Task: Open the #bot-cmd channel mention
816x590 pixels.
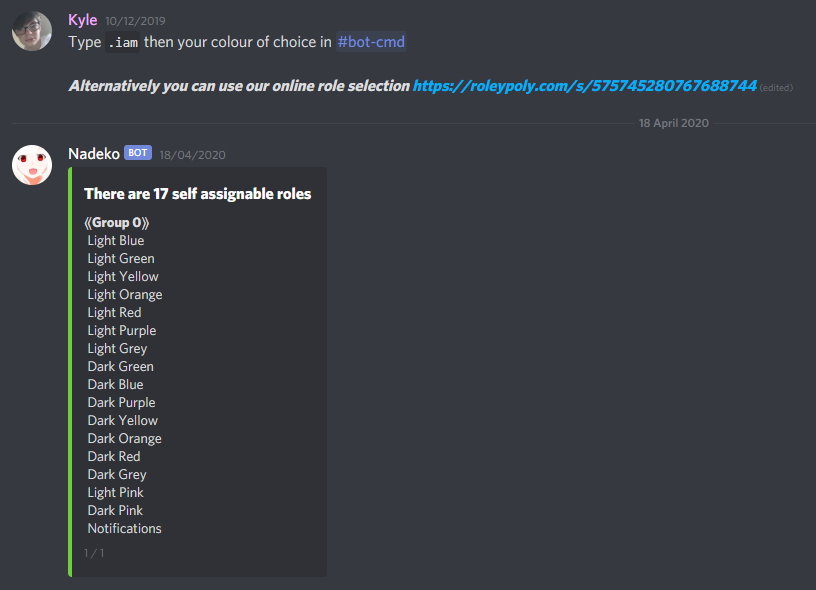Action: 371,42
